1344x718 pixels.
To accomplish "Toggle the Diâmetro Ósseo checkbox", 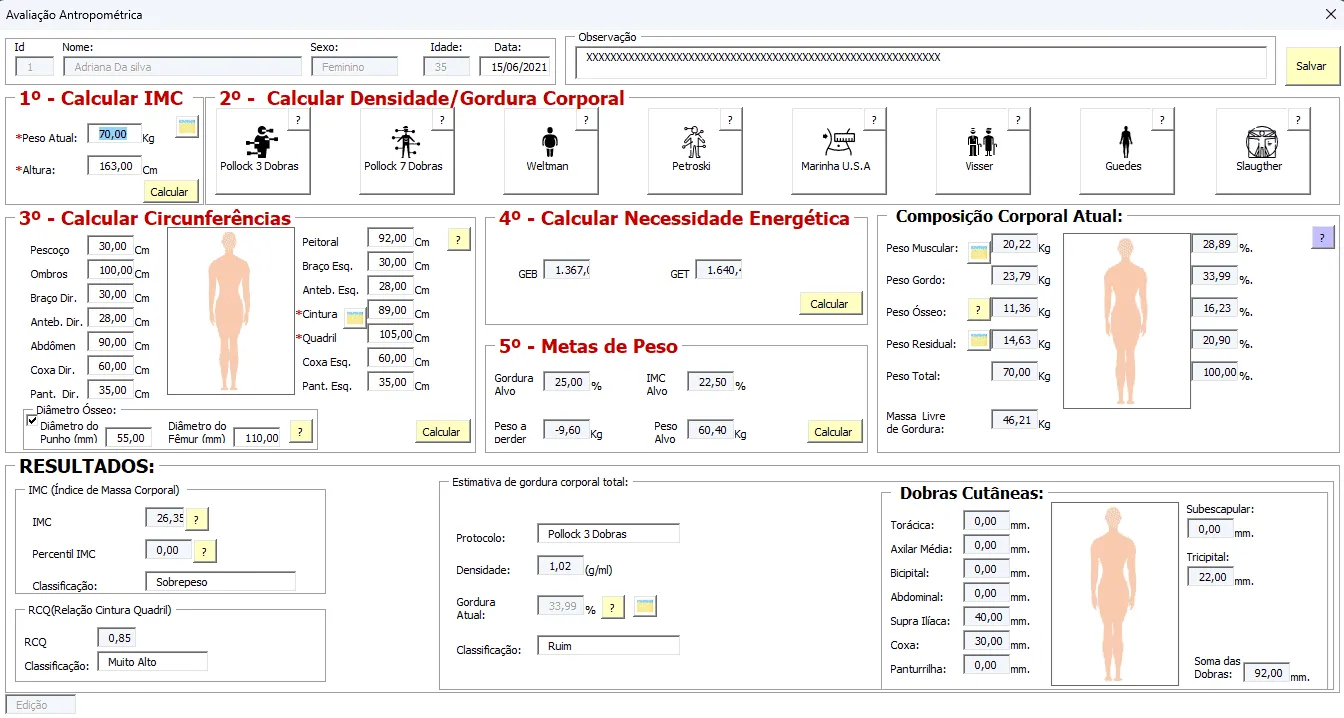I will click(x=32, y=421).
